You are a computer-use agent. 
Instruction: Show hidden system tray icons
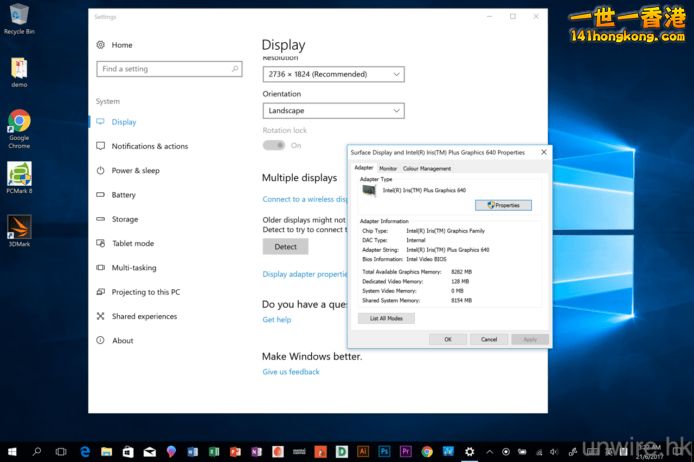490,452
